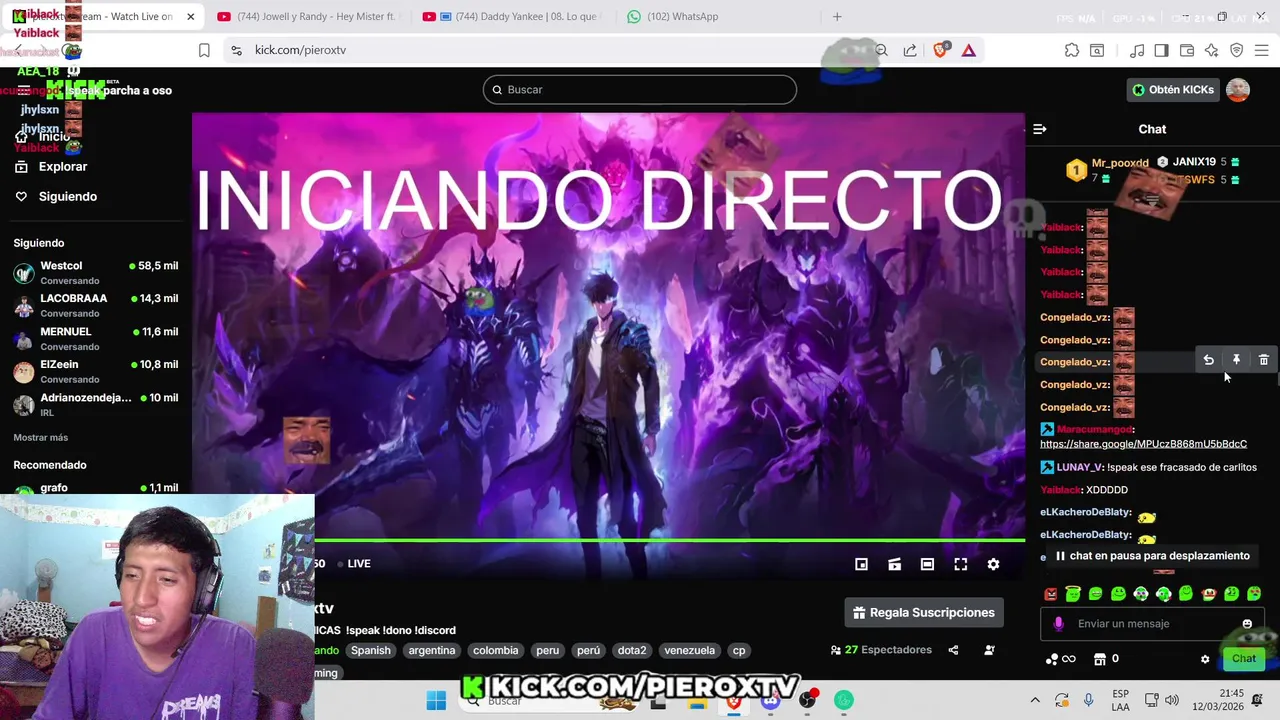The image size is (1280, 720).
Task: Click the 'Enviar un mensaje' chat field
Action: [x=1150, y=624]
